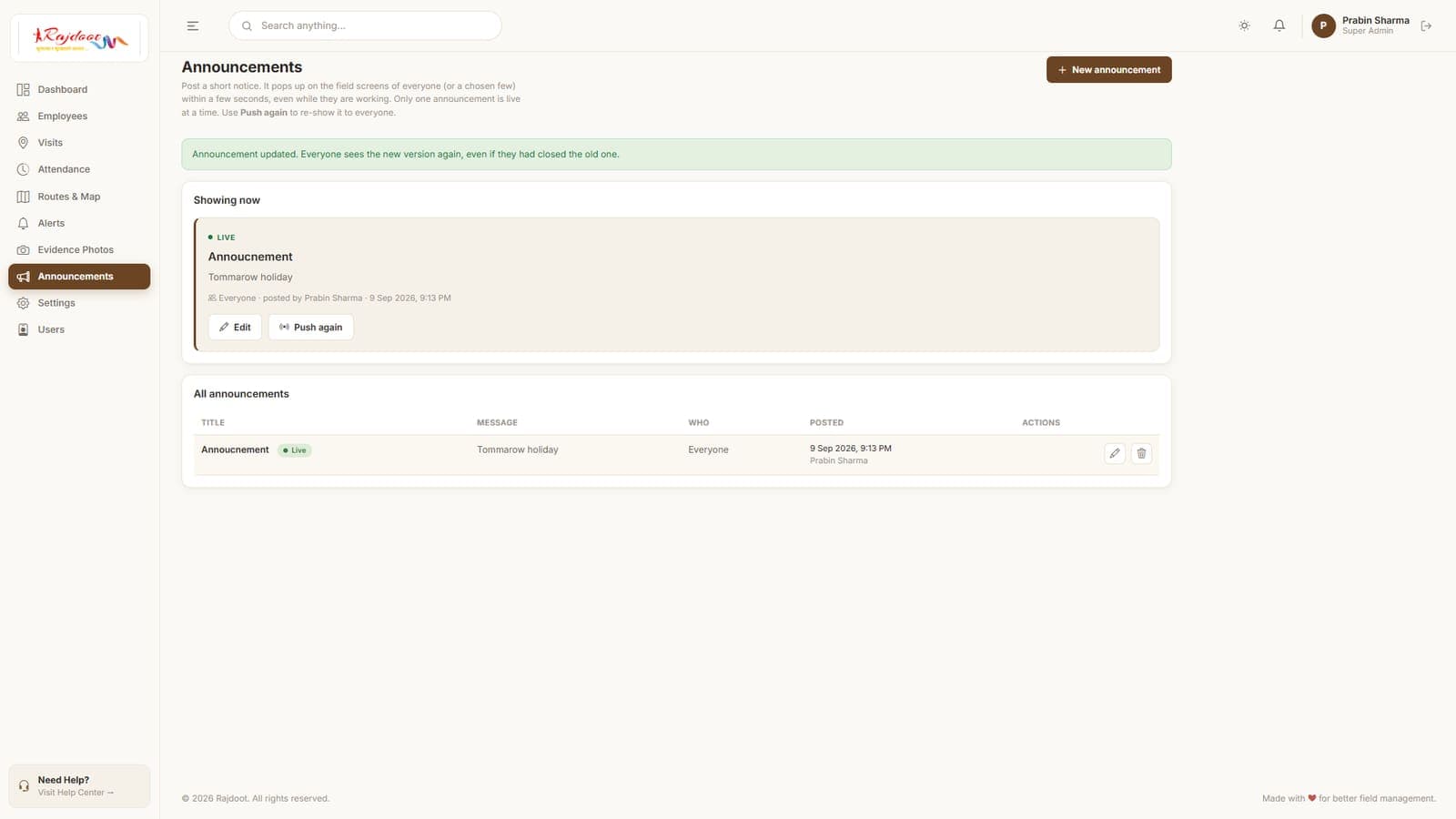Screen dimensions: 1456x819
Task: Edit Annoucnement row with pencil icon
Action: [x=1114, y=453]
